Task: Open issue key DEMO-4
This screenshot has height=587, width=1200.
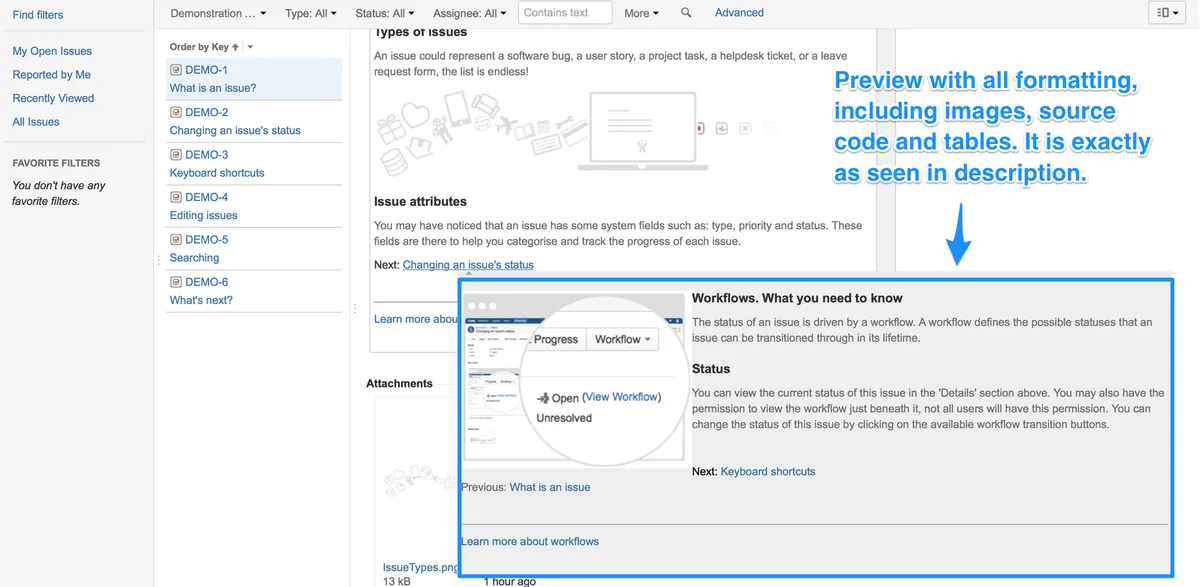Action: pyautogui.click(x=206, y=197)
